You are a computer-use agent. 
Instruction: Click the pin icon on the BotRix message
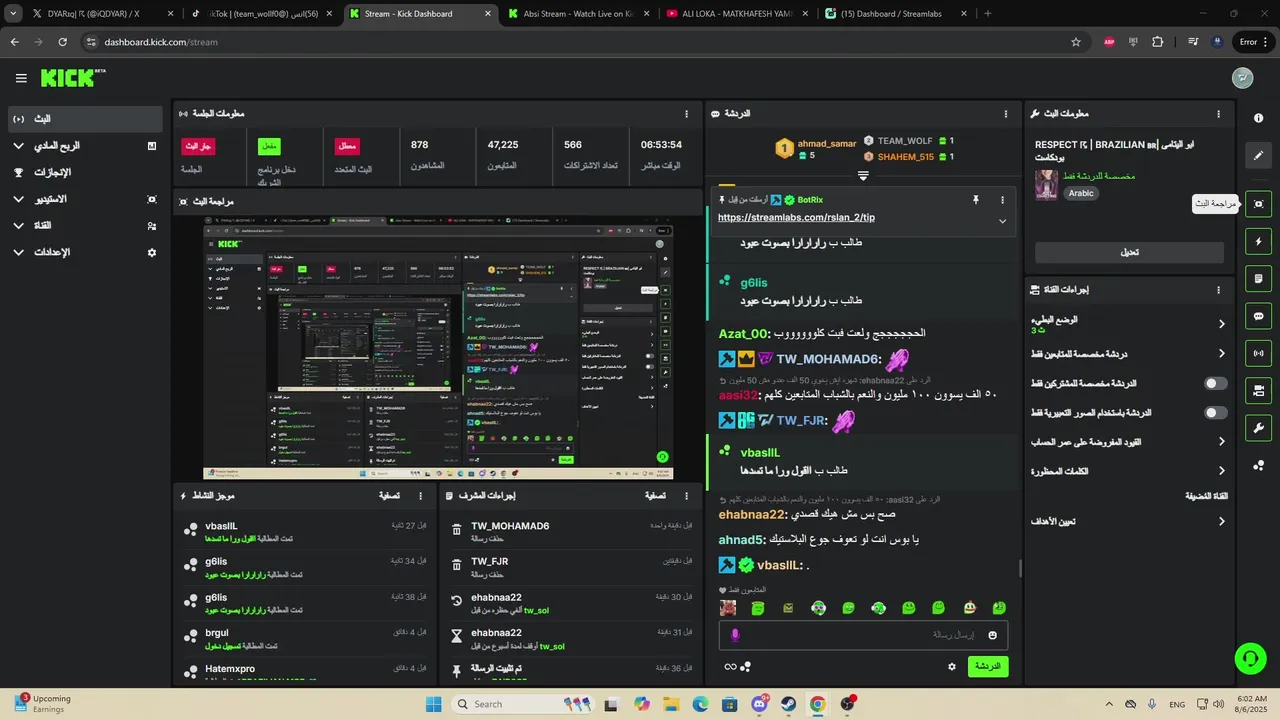point(975,200)
